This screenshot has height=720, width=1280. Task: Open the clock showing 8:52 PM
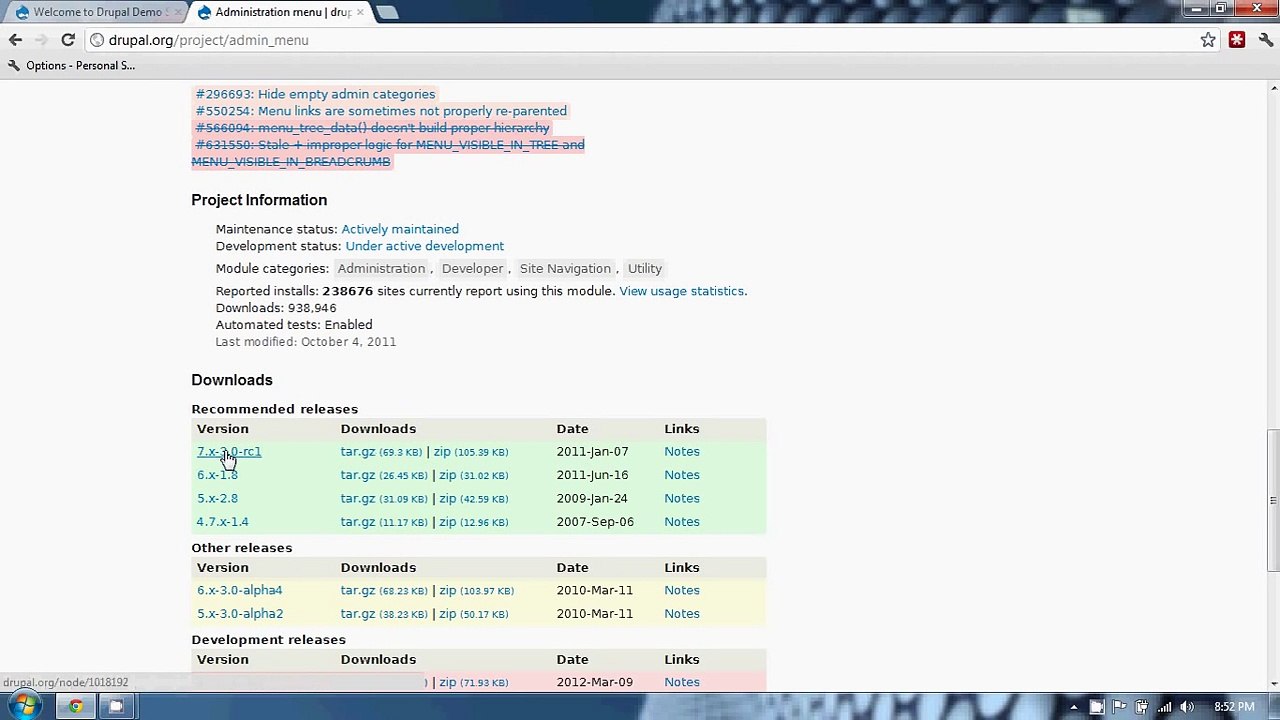1234,707
